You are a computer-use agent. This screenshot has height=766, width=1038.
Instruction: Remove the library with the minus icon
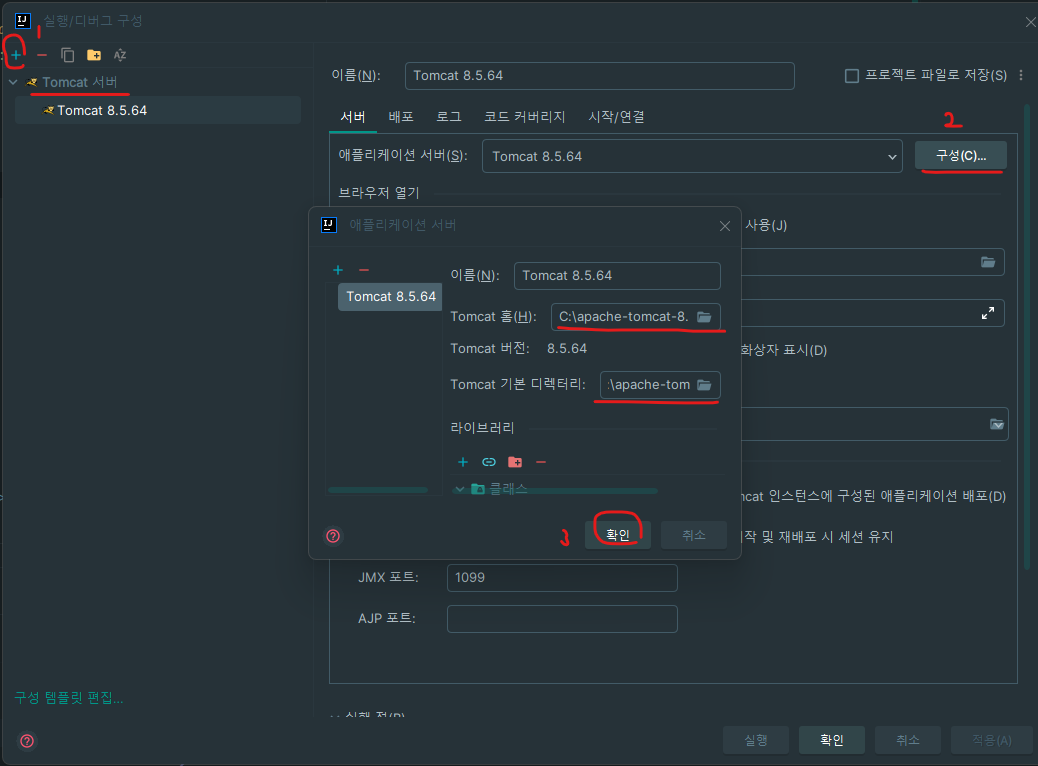[541, 462]
